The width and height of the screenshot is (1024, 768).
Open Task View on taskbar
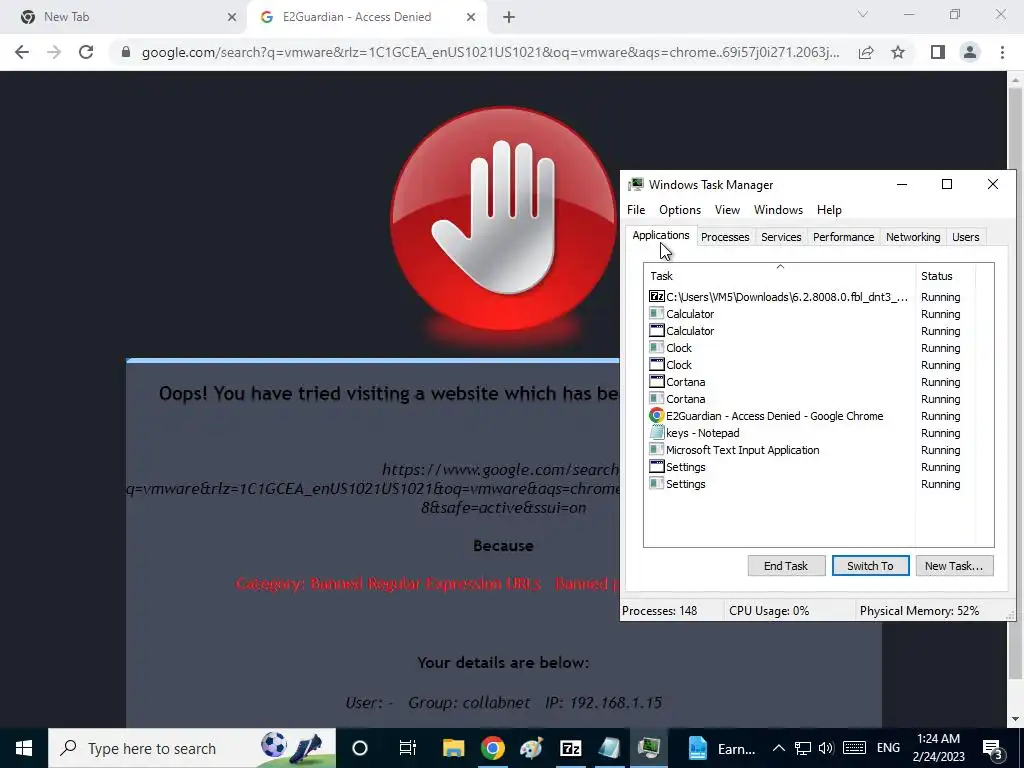[x=407, y=748]
